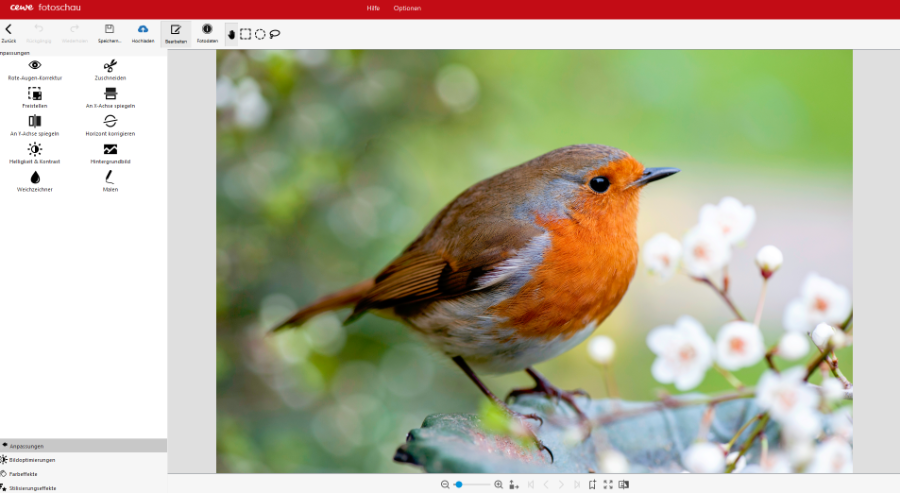Expand the Stilisierungseffekte section

pos(83,488)
